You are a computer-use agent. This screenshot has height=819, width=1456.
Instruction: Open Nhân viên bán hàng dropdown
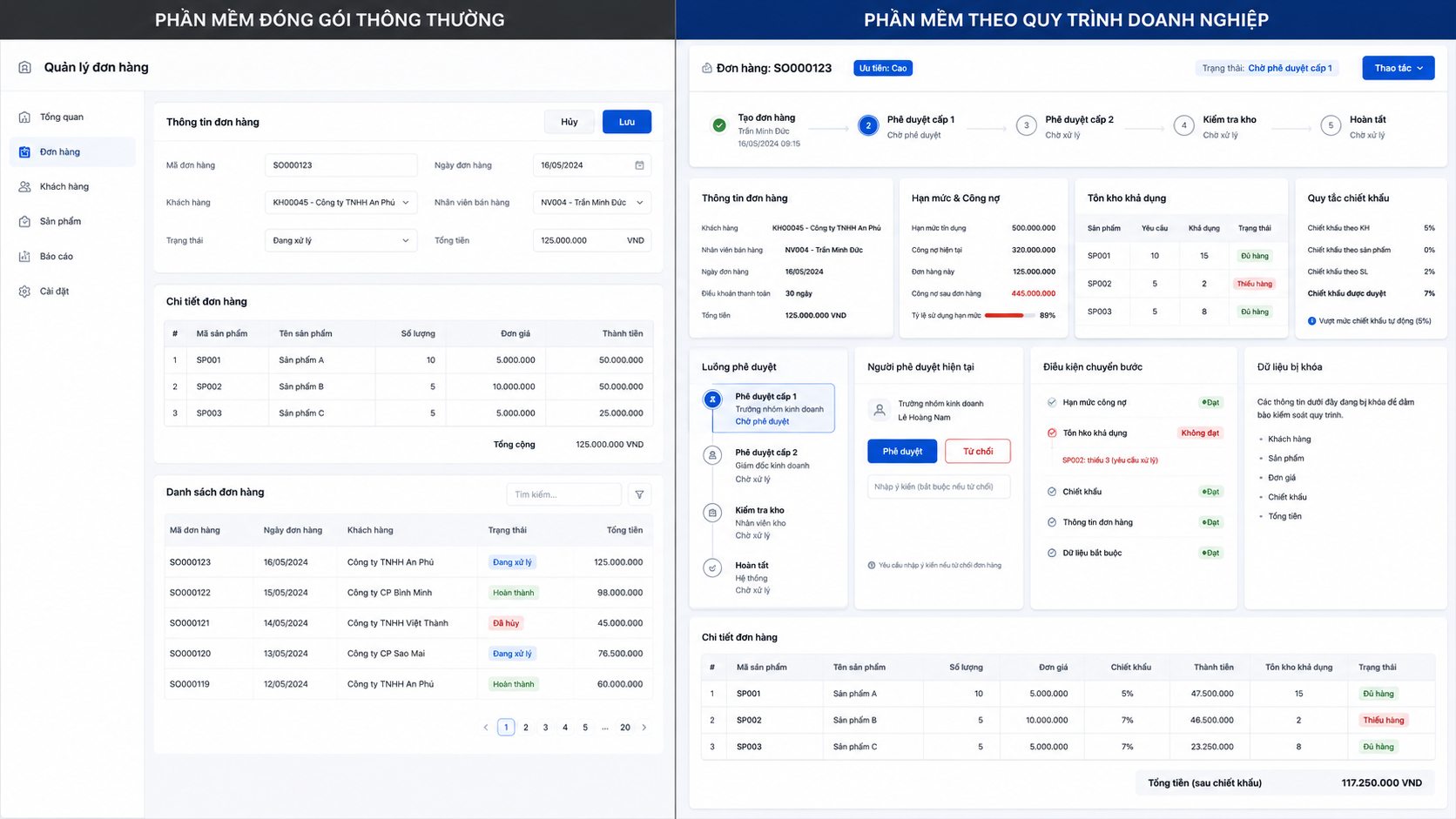click(591, 203)
